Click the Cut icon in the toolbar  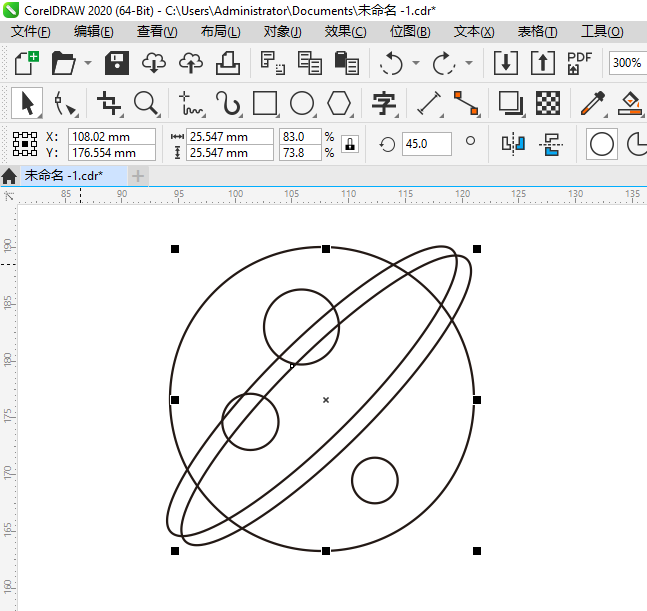tap(272, 63)
